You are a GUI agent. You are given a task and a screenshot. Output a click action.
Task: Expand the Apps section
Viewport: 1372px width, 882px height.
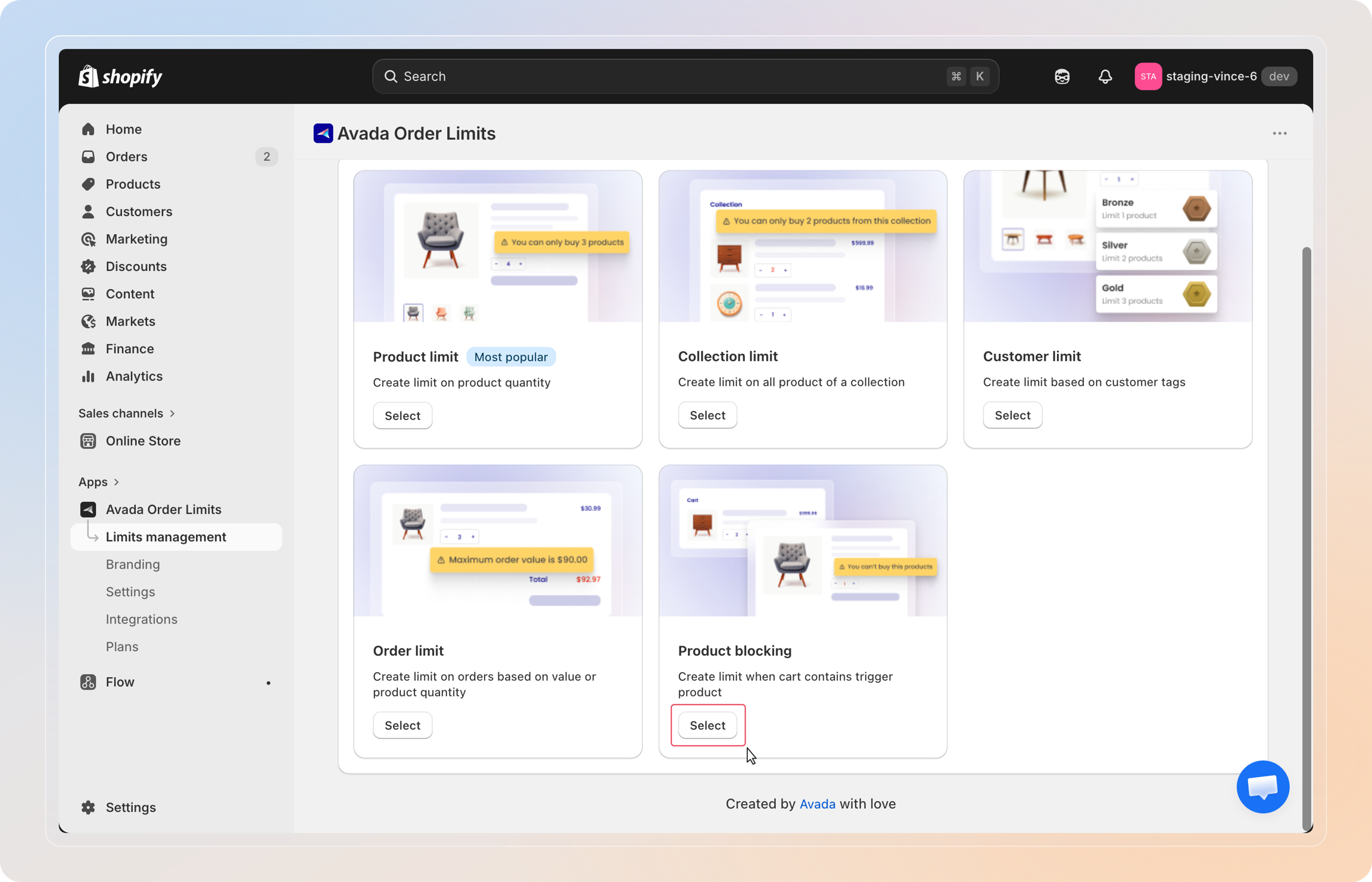pos(99,481)
